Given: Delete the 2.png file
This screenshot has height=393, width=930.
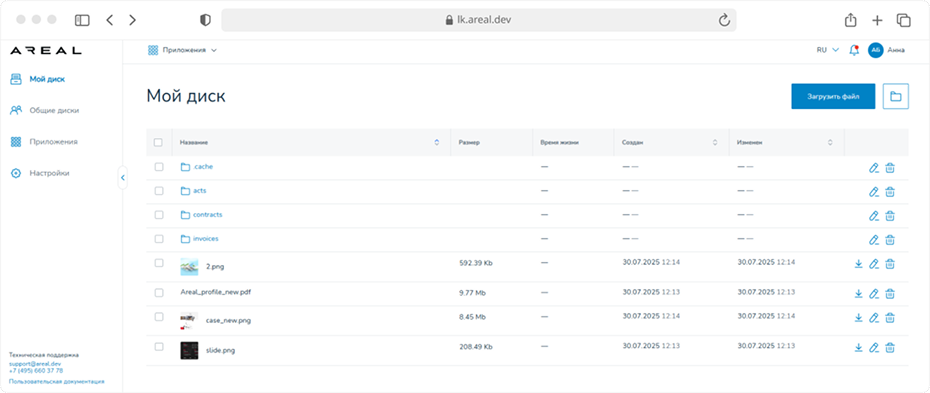Looking at the screenshot, I should pyautogui.click(x=890, y=264).
